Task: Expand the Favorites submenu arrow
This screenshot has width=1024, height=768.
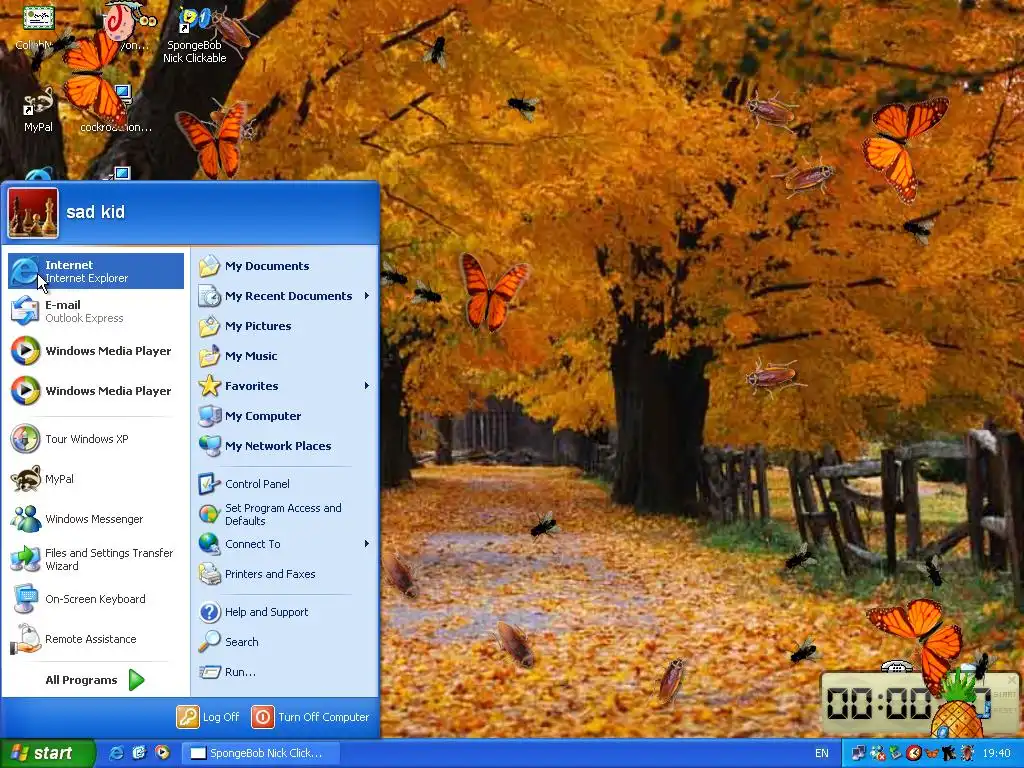Action: [367, 386]
